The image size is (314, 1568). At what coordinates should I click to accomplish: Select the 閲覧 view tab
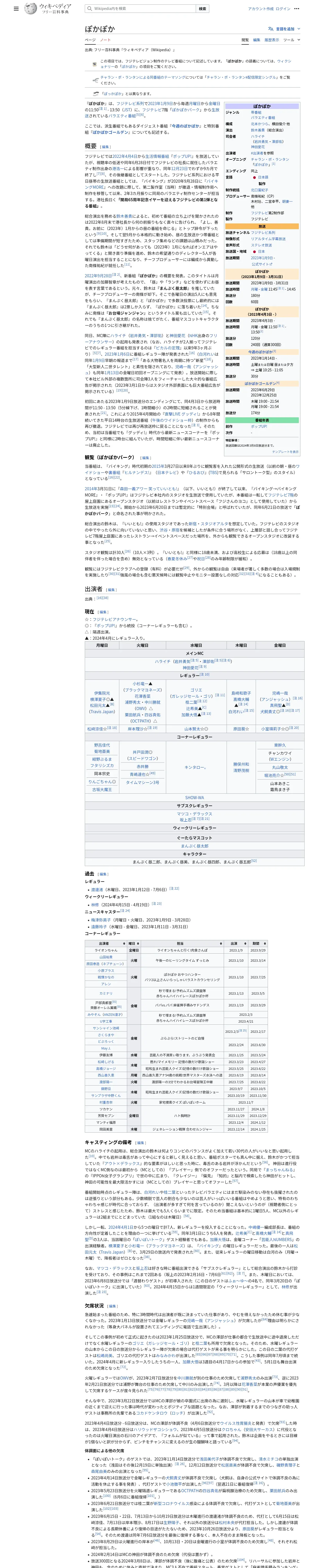pos(245,39)
